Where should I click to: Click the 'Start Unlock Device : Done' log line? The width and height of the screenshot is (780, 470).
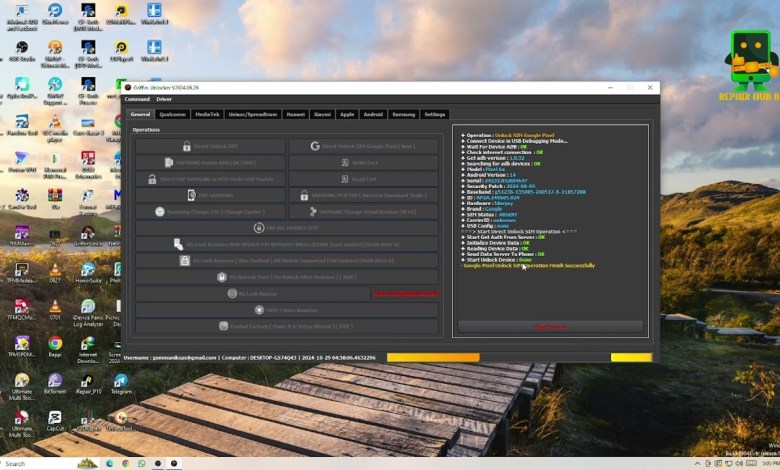496,260
